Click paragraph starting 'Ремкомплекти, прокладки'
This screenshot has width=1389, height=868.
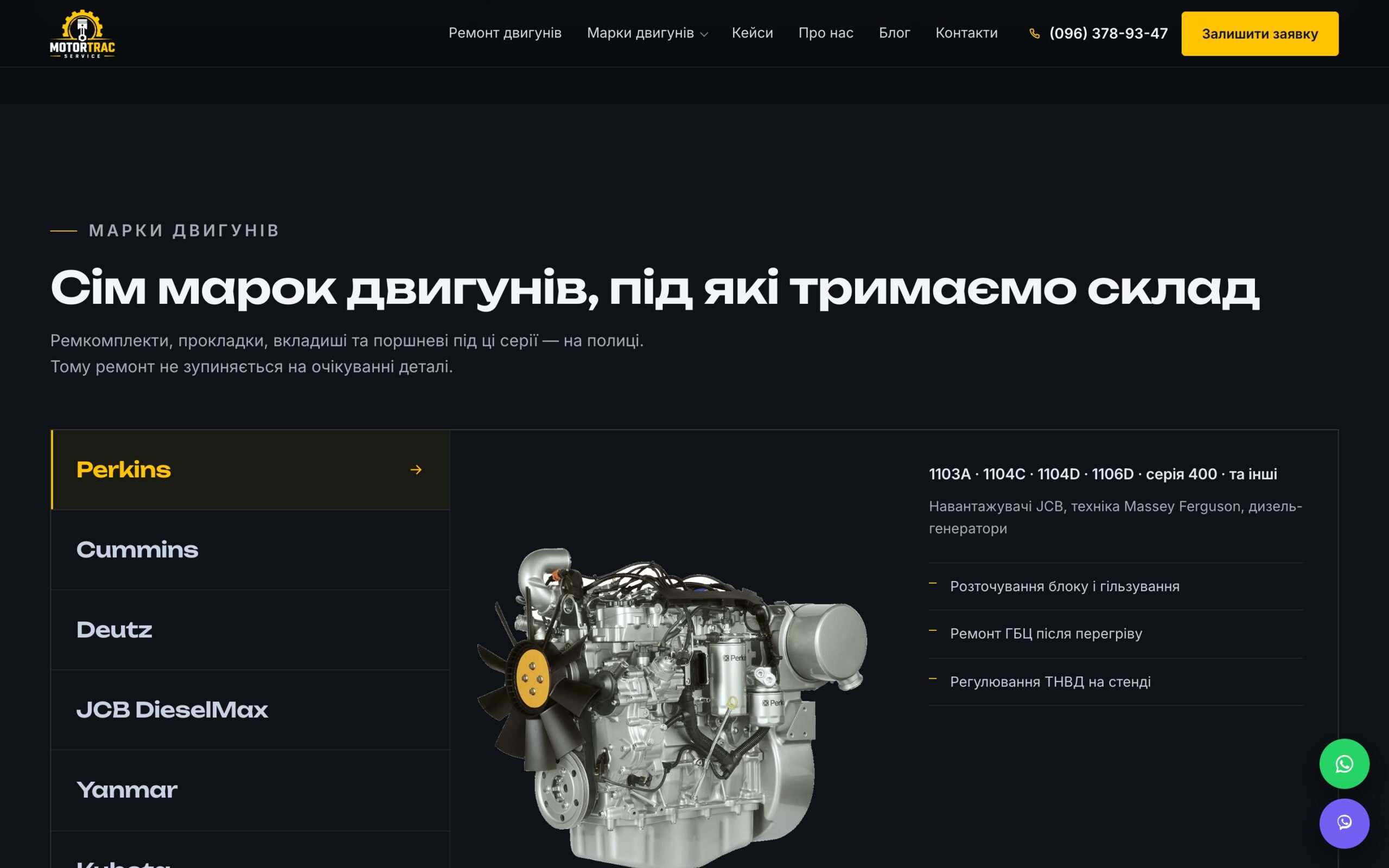[x=347, y=354]
